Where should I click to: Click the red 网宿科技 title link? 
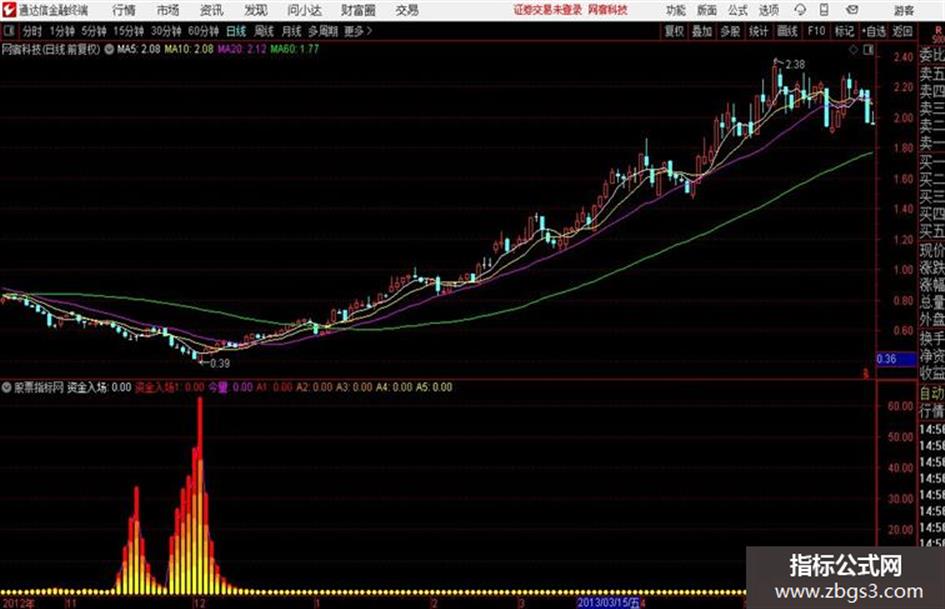608,10
